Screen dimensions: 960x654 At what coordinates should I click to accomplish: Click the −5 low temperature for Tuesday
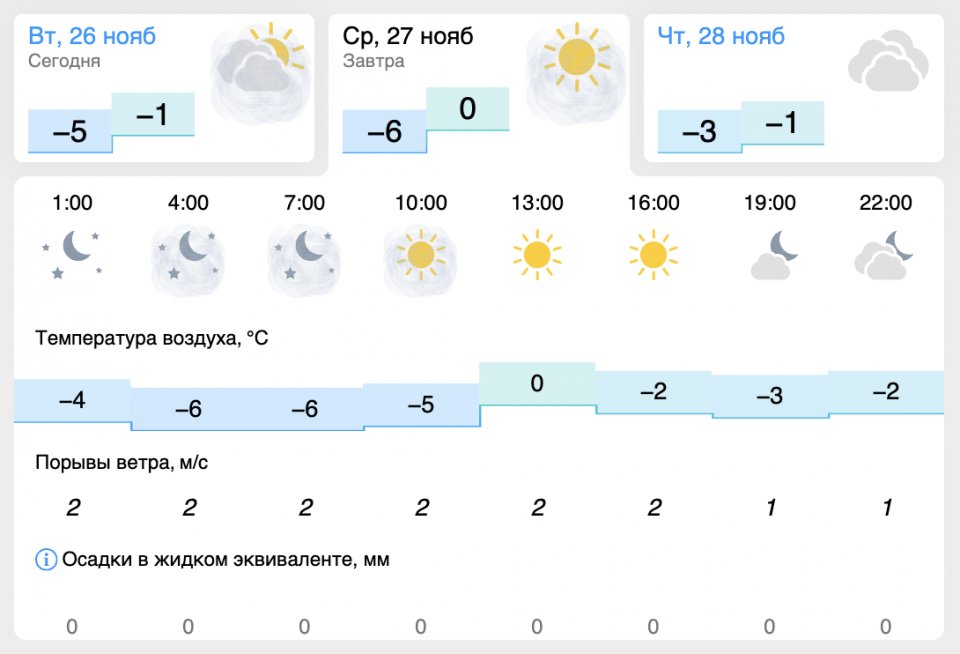pos(69,131)
